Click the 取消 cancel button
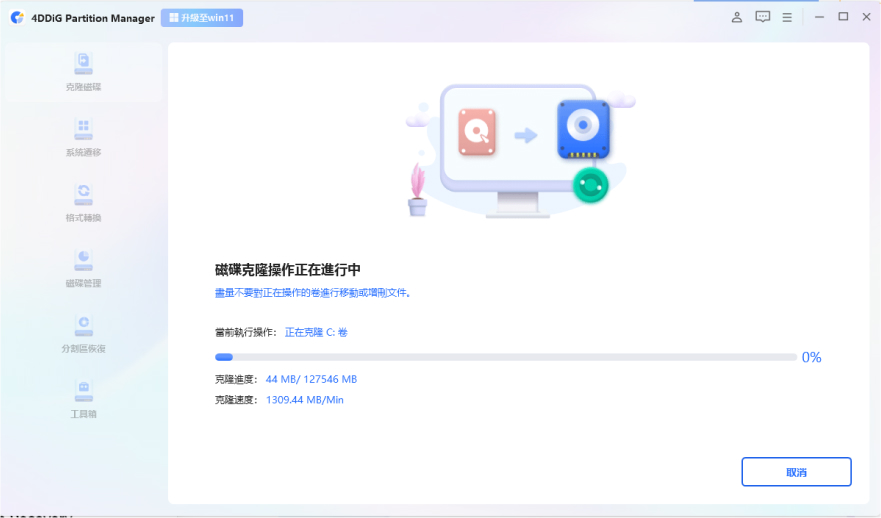881x518 pixels. pos(796,472)
